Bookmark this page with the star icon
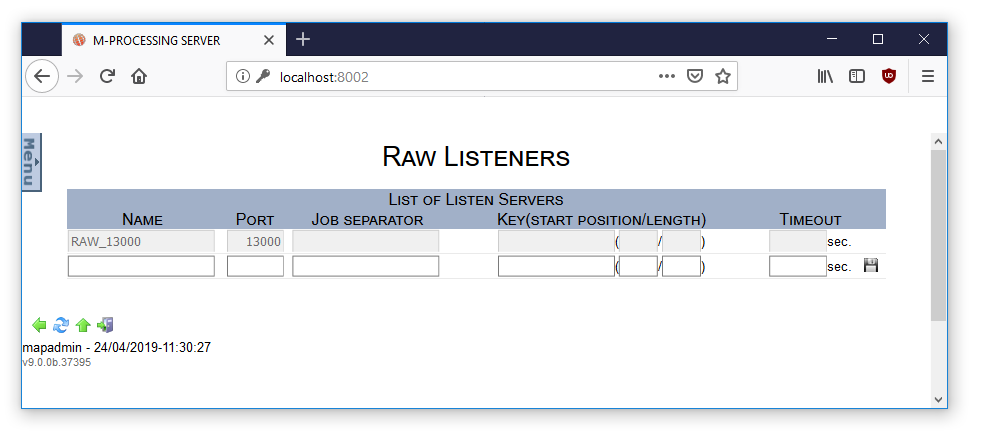 click(723, 76)
